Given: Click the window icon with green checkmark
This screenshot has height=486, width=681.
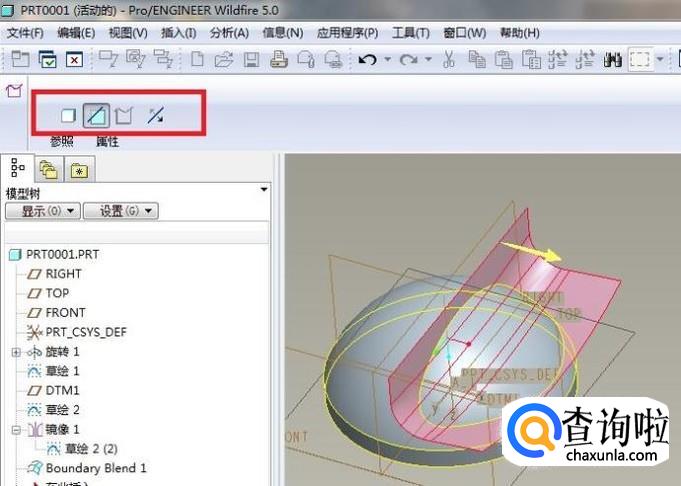Looking at the screenshot, I should (47, 60).
